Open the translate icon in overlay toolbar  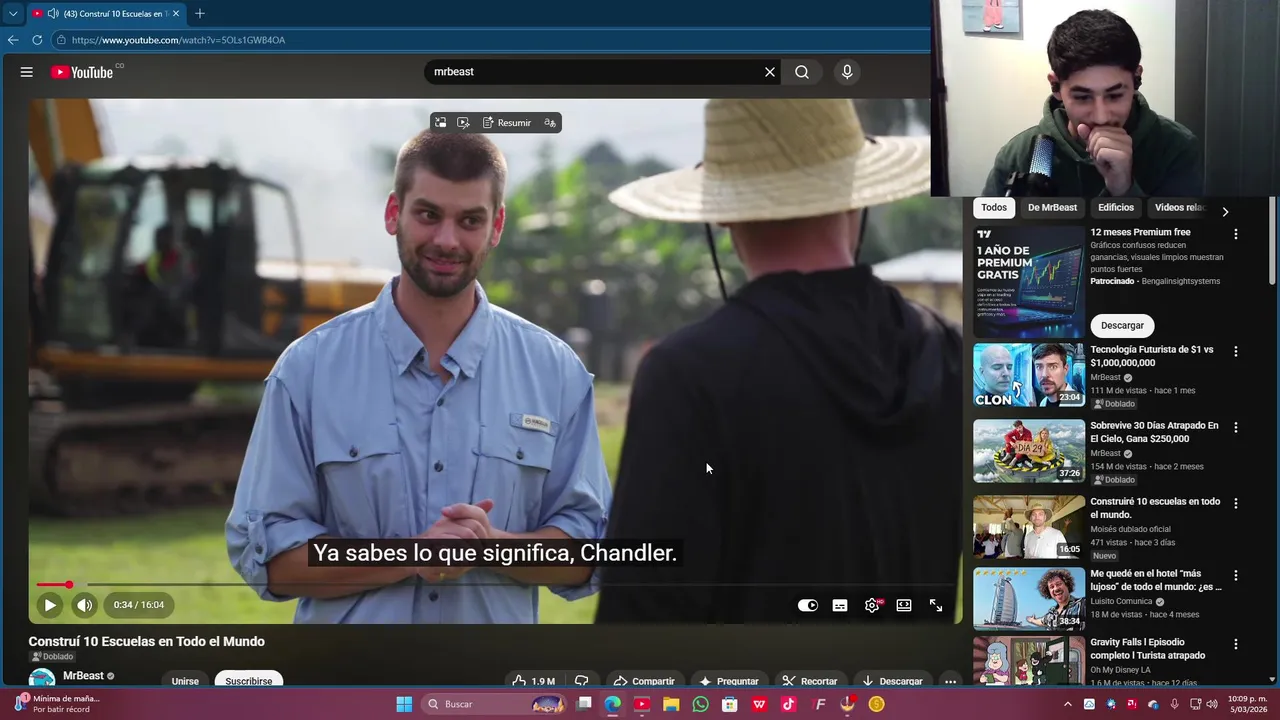[x=550, y=123]
